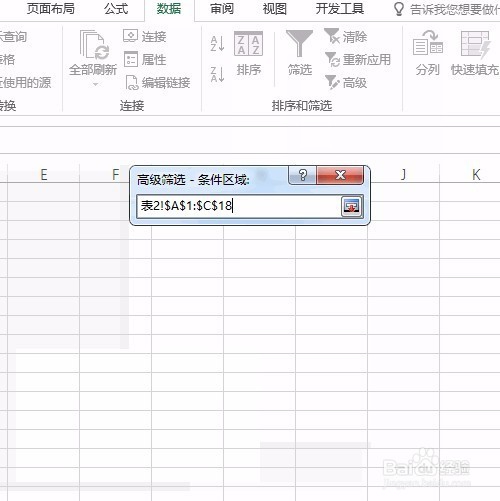Expand dialog with range-select button
This screenshot has width=500, height=501.
coord(352,206)
